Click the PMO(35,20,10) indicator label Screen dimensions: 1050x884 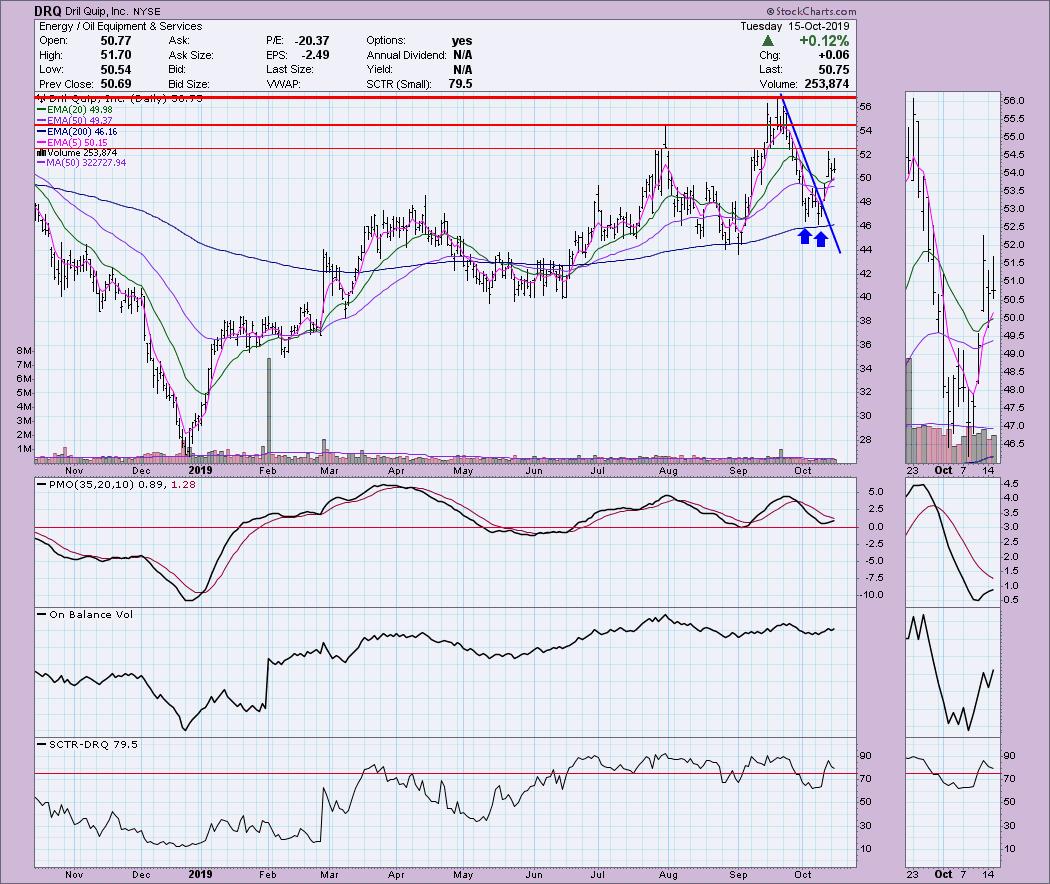117,484
